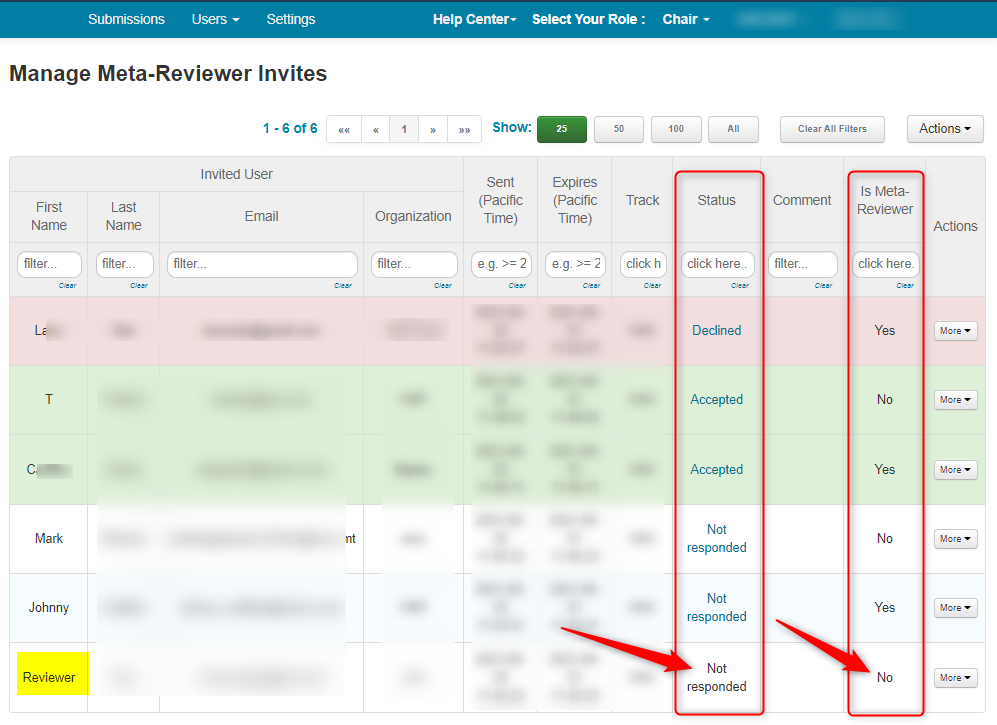Expand the Help Center menu
Screen dimensions: 997x725
tap(474, 19)
